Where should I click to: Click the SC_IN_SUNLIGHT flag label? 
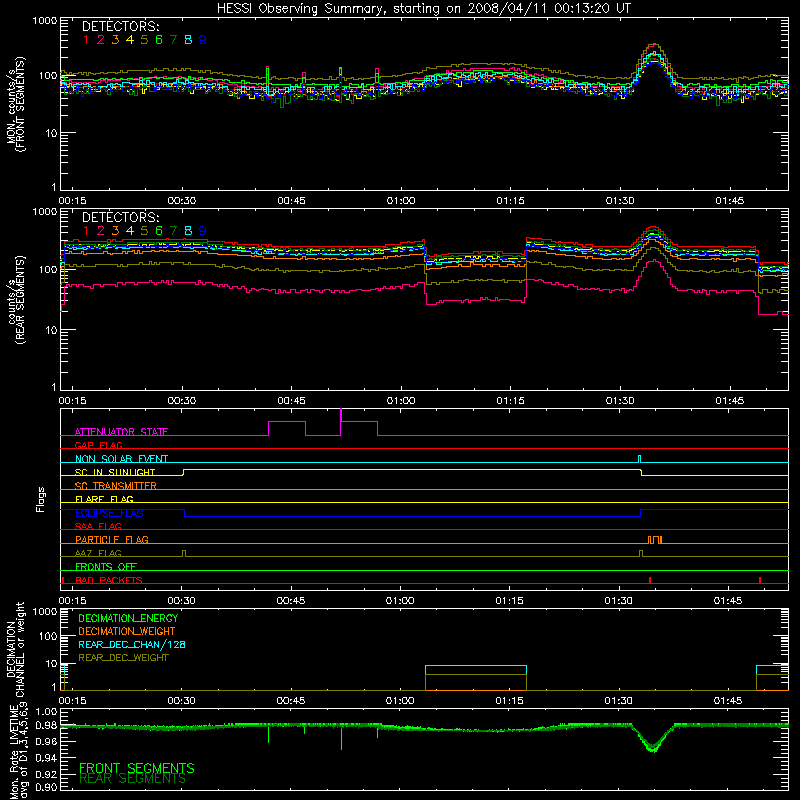pos(115,472)
